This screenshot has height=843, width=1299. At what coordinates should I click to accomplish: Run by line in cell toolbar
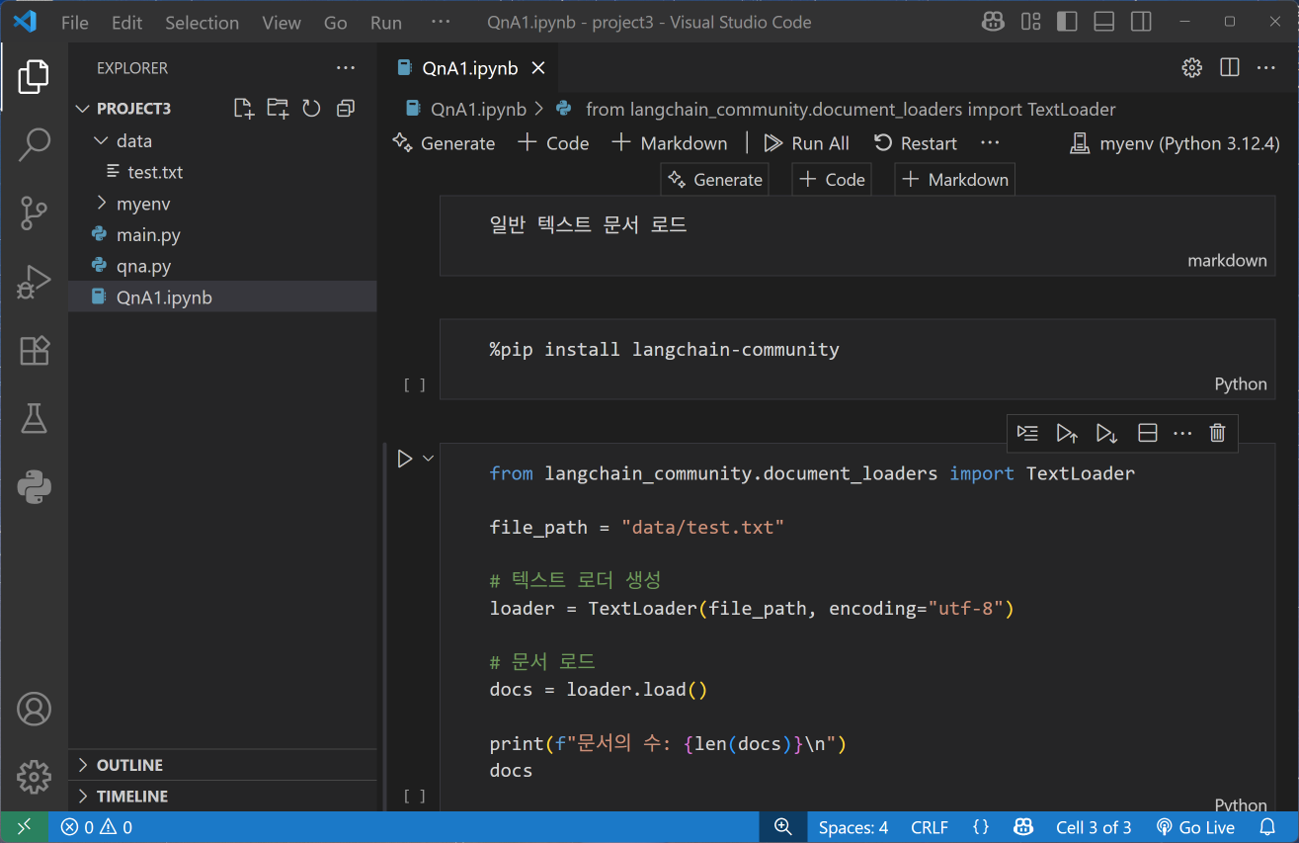coord(1027,433)
